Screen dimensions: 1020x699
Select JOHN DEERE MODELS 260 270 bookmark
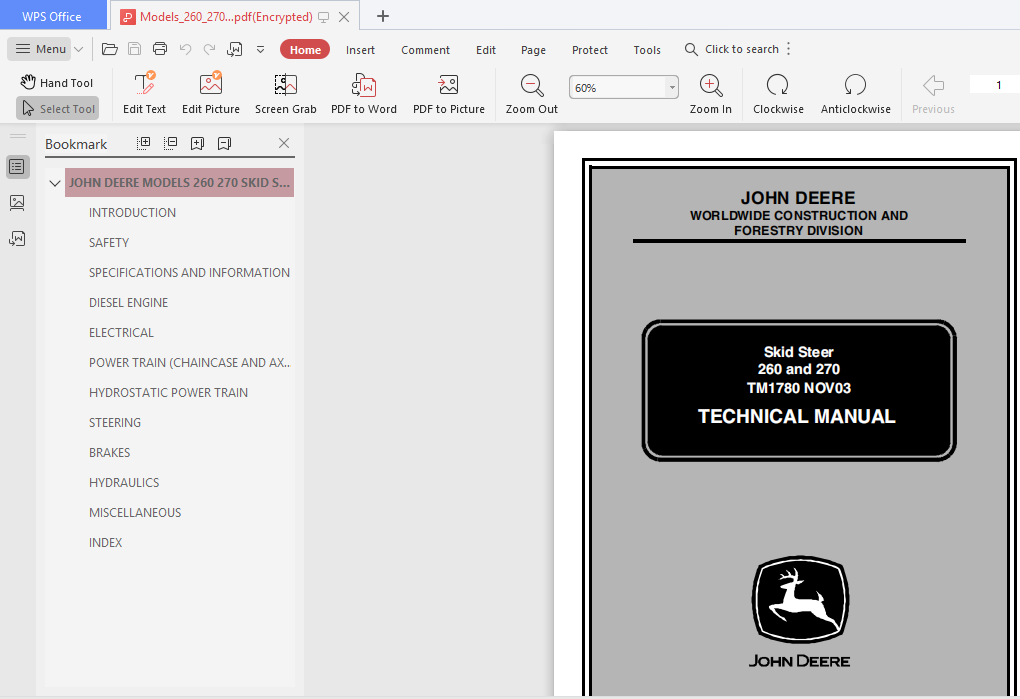click(180, 183)
